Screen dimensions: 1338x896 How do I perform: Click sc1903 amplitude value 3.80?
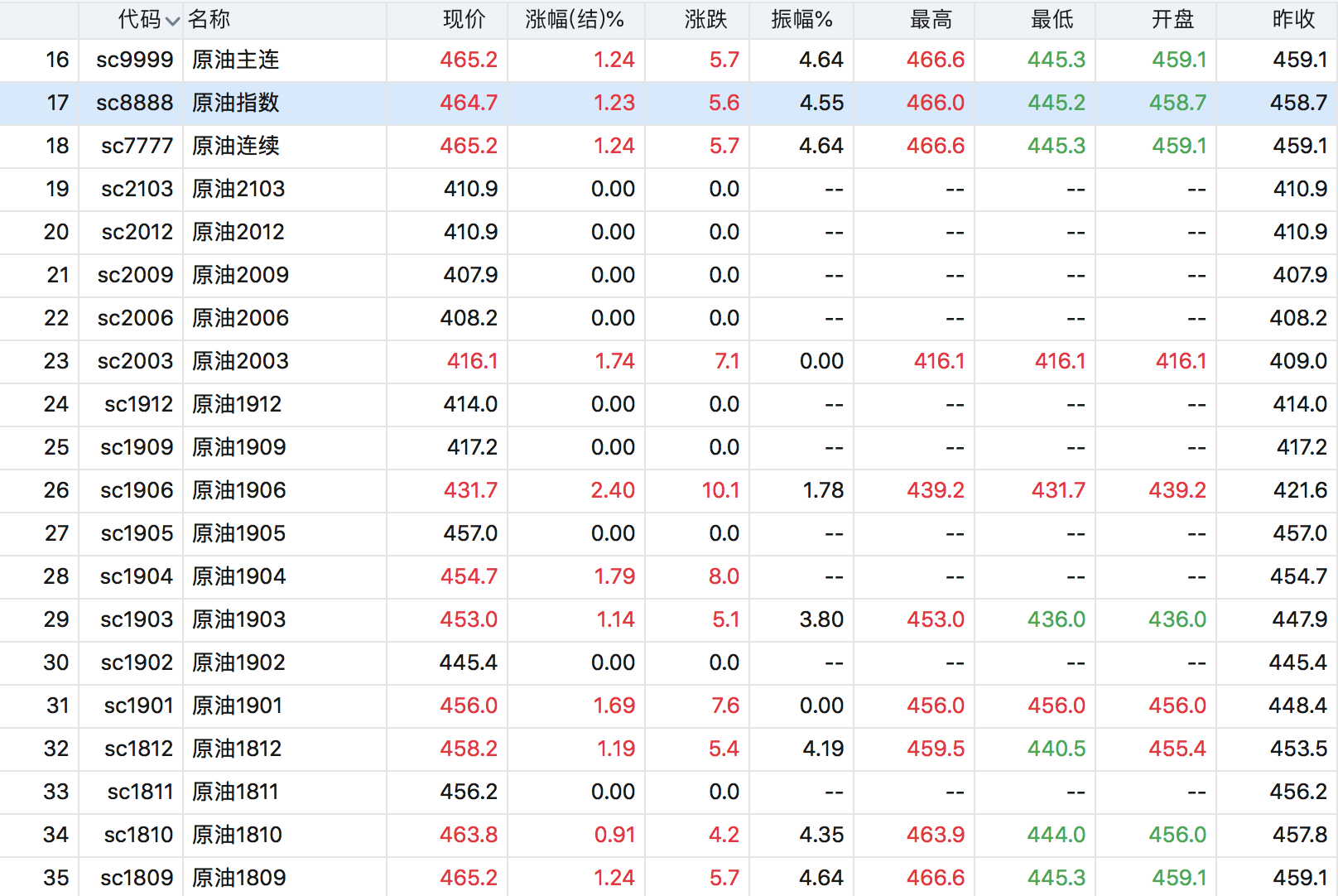coord(821,619)
